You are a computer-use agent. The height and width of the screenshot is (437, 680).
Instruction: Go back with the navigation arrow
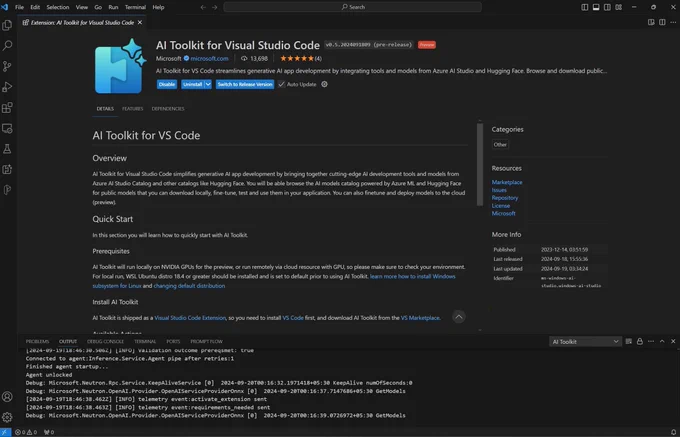(x=203, y=7)
